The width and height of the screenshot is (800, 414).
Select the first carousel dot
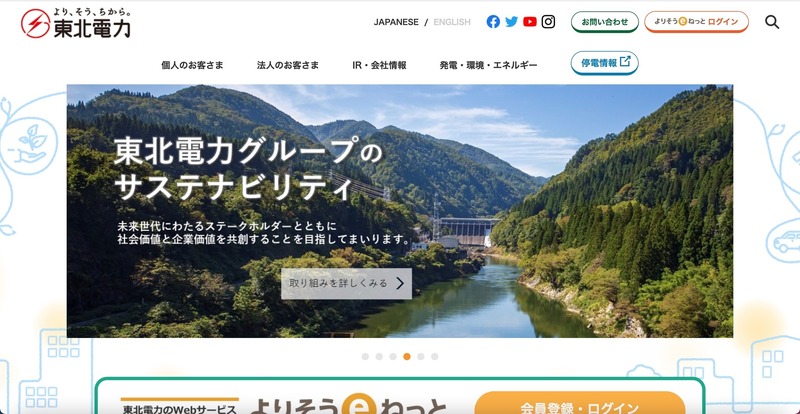click(x=365, y=356)
